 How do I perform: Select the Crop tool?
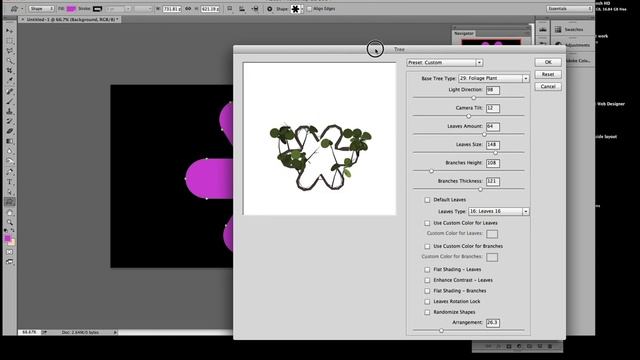9,71
